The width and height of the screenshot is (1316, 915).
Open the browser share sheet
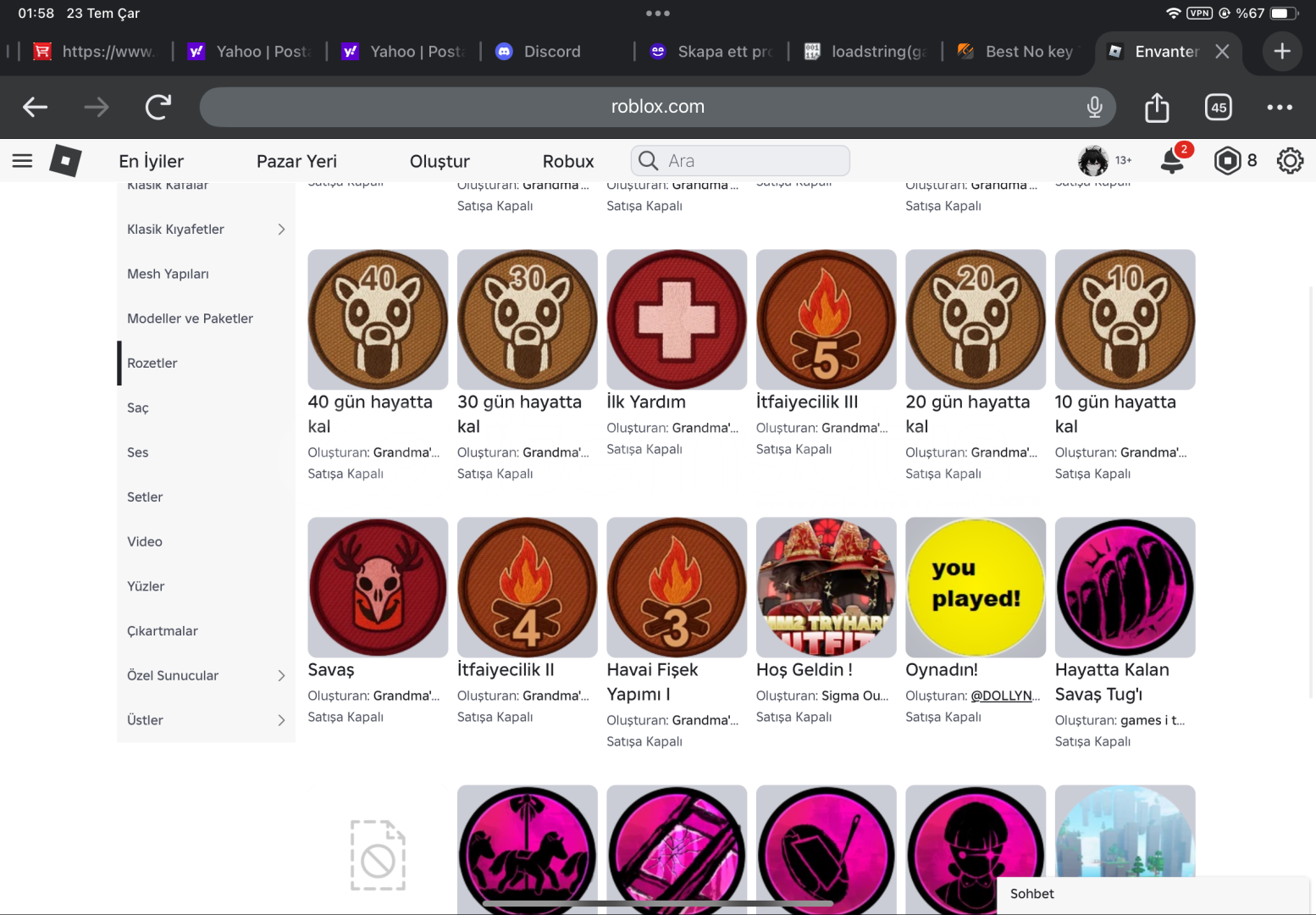point(1157,107)
